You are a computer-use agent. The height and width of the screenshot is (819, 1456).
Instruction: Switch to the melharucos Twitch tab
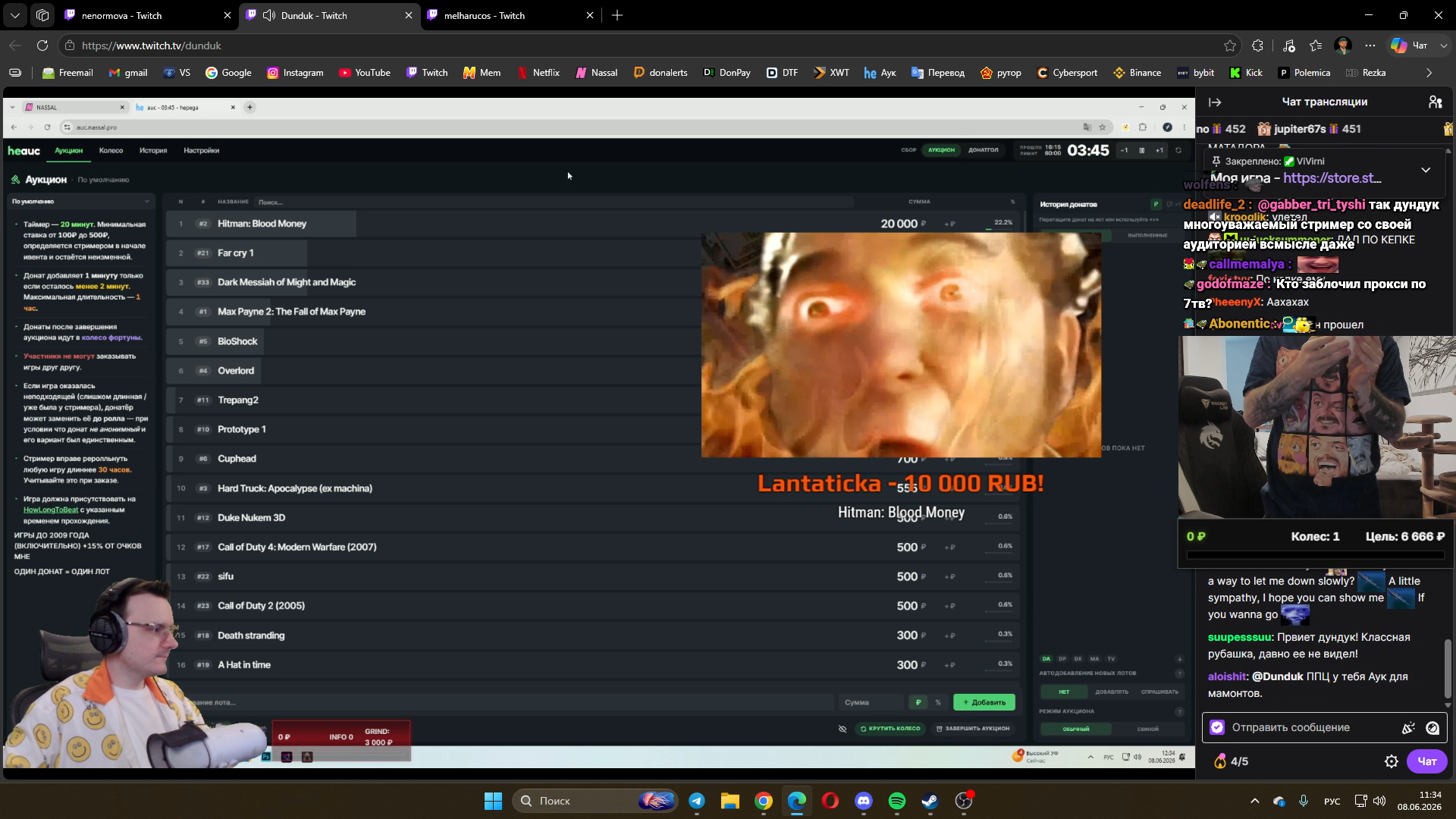point(510,15)
